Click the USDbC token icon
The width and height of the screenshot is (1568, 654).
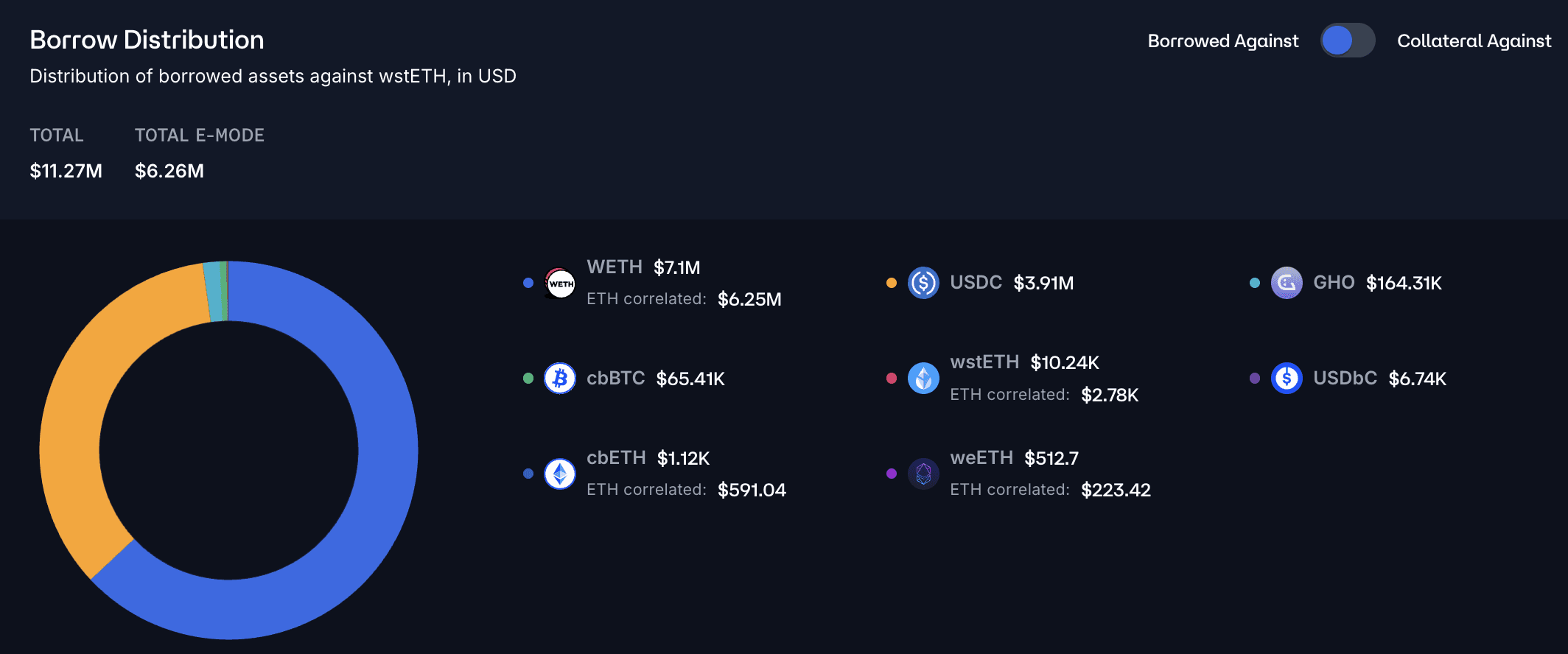point(1287,379)
